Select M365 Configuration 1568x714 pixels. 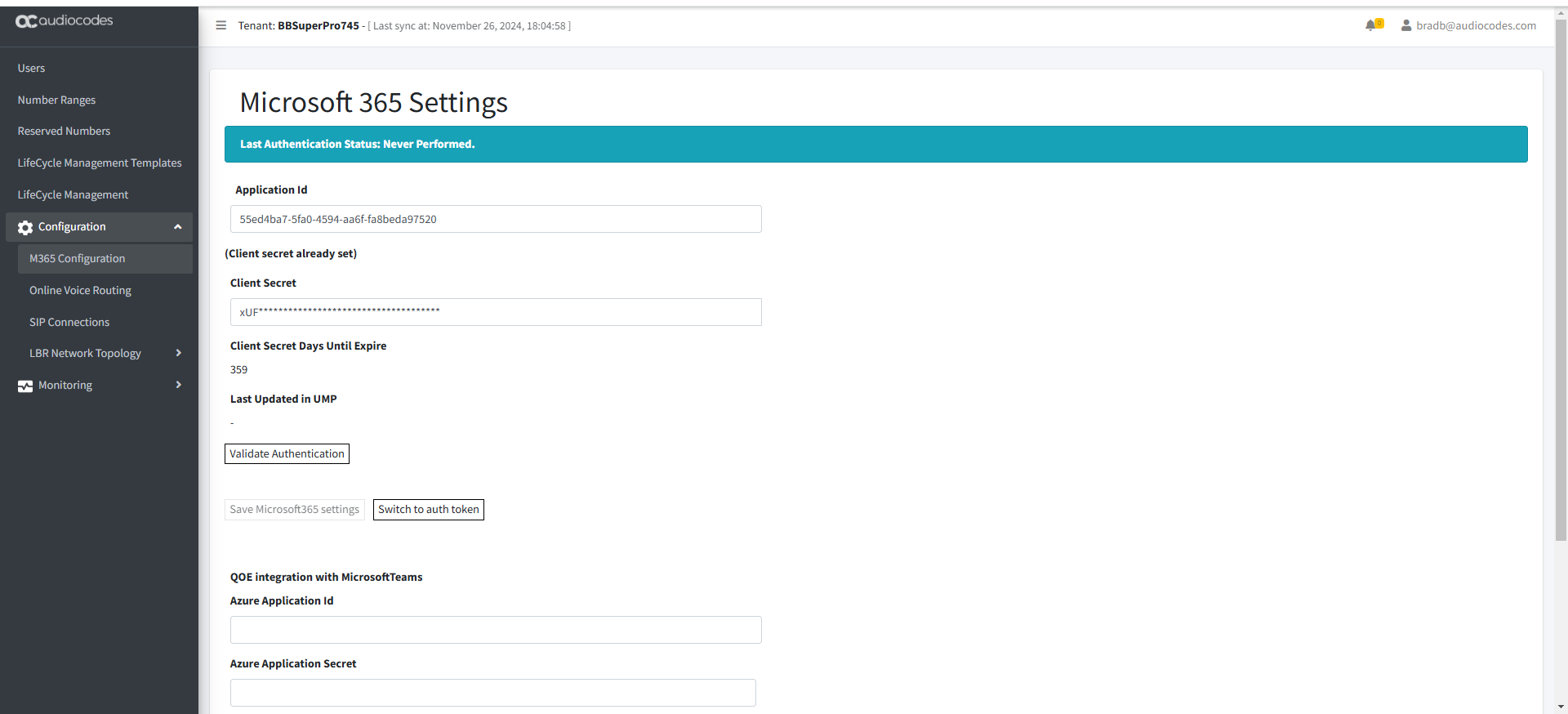(105, 259)
